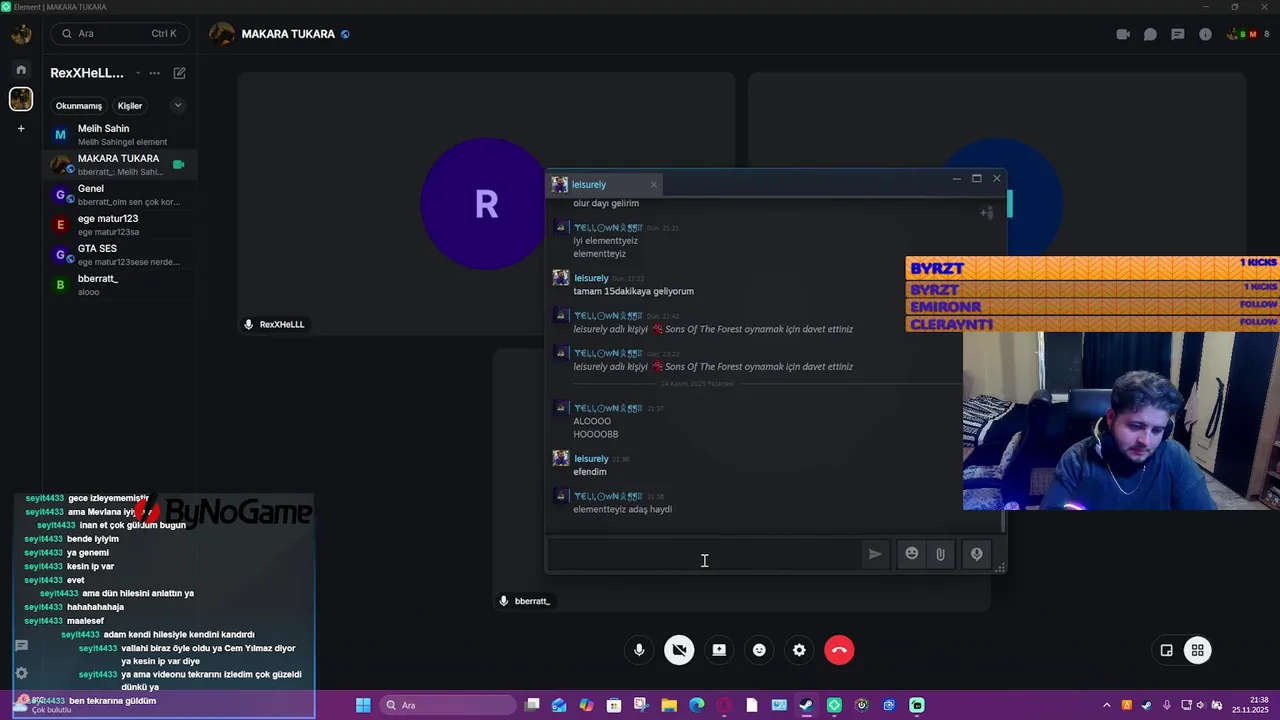Select the RexXHeLL space avatar
Image resolution: width=1280 pixels, height=720 pixels.
coord(21,99)
